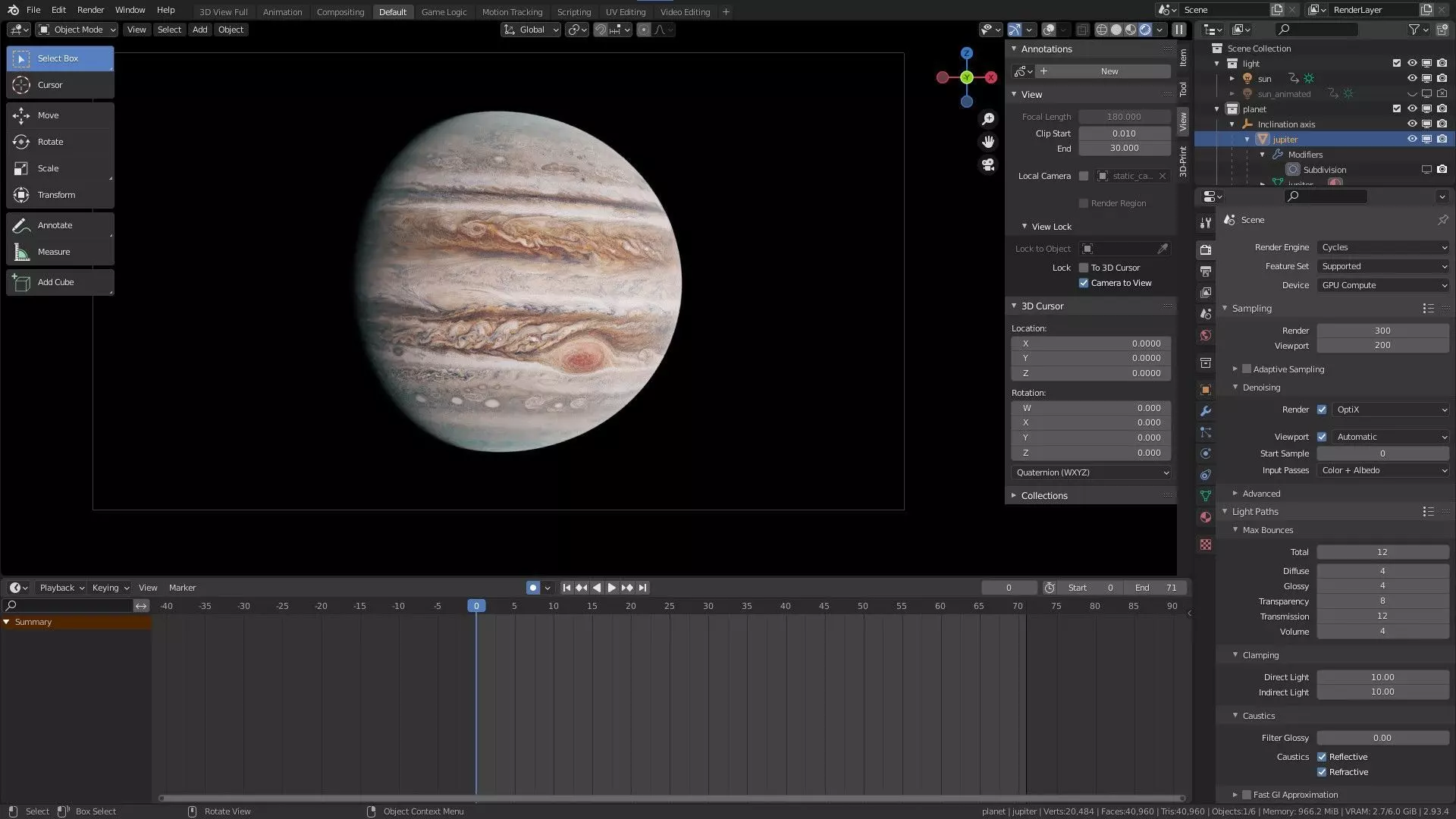This screenshot has height=819, width=1456.
Task: Open viewport Add menu
Action: click(x=199, y=30)
